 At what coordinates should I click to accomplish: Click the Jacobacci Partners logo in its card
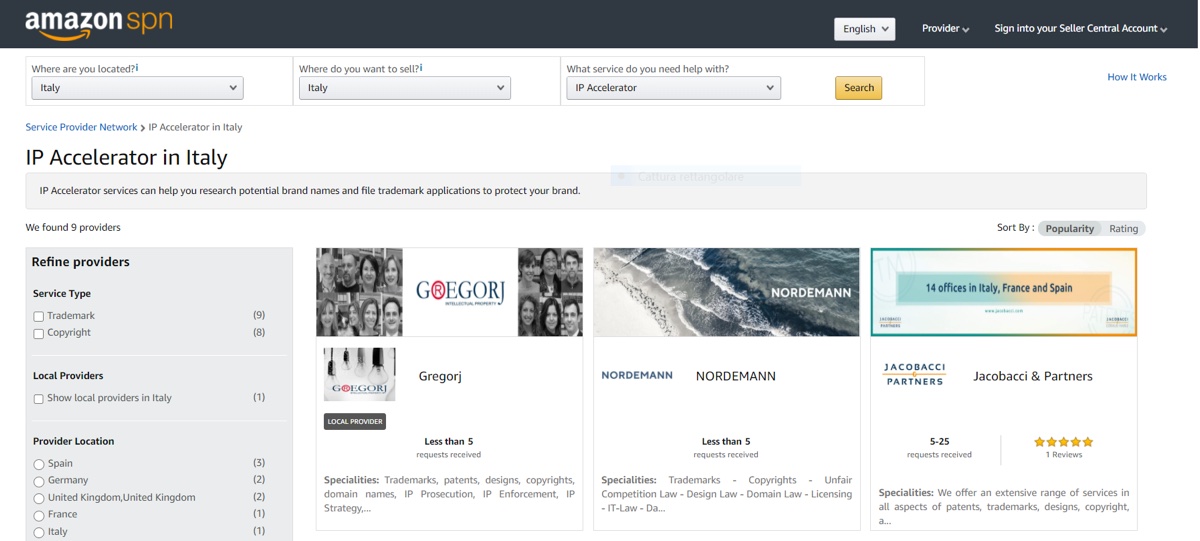point(915,374)
